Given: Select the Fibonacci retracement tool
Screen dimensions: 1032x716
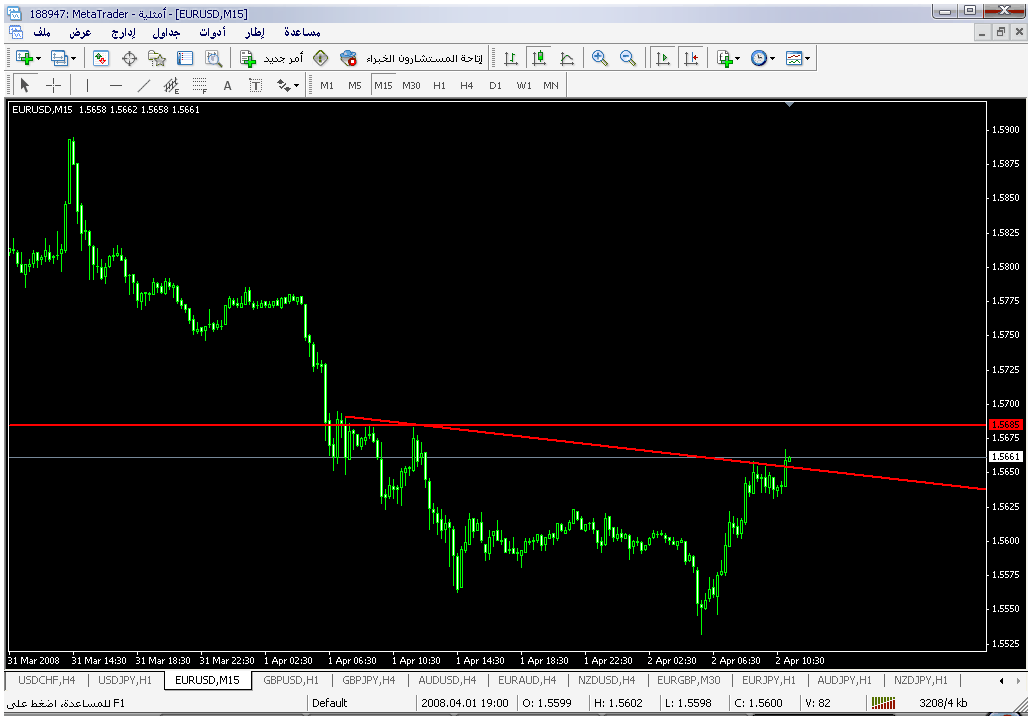Looking at the screenshot, I should pos(200,86).
